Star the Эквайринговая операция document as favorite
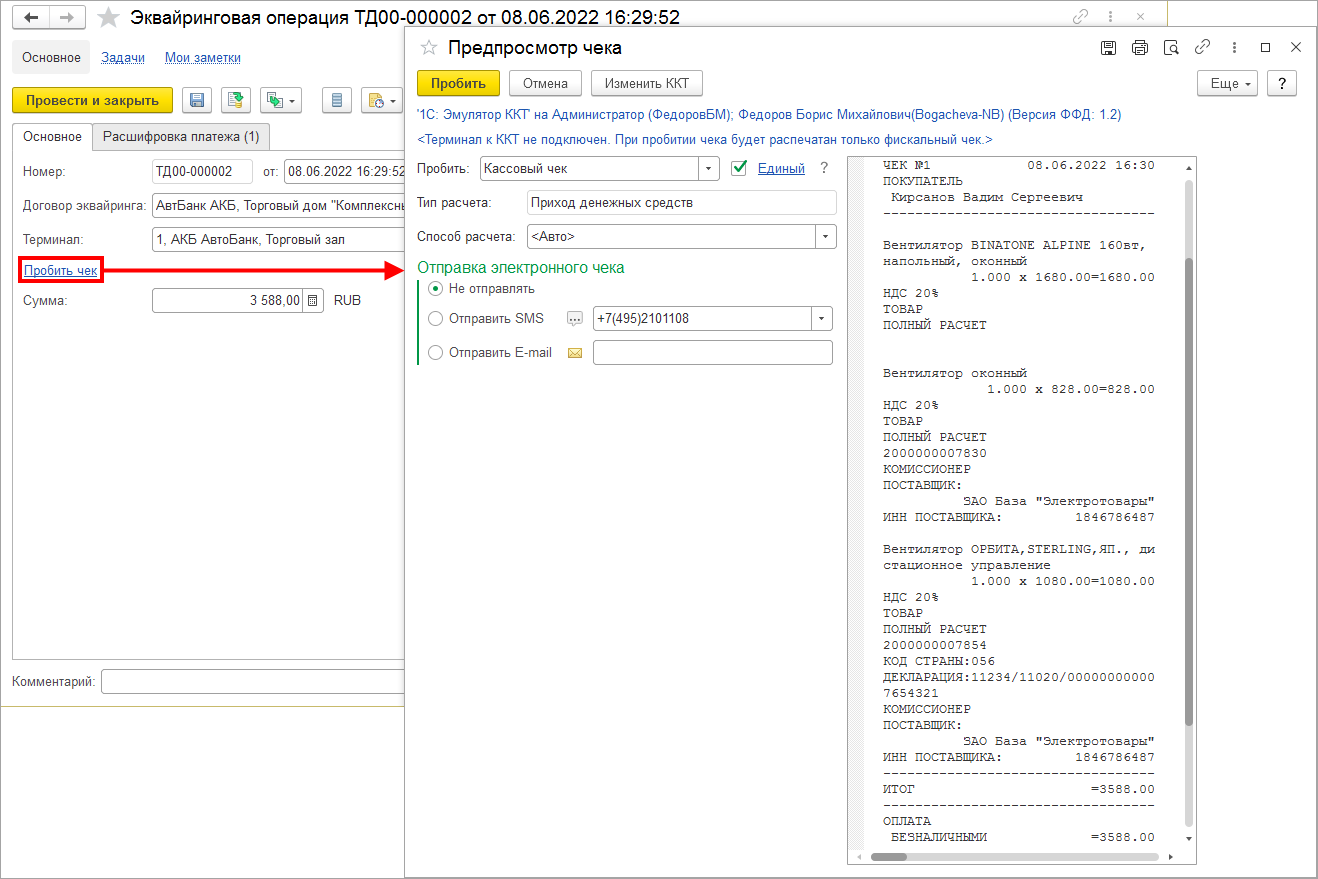 (108, 18)
